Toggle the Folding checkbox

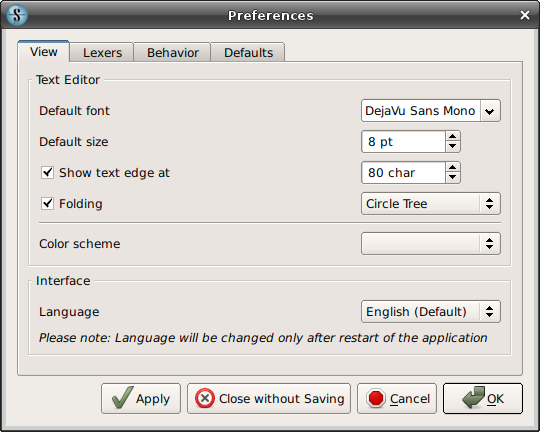(x=48, y=203)
